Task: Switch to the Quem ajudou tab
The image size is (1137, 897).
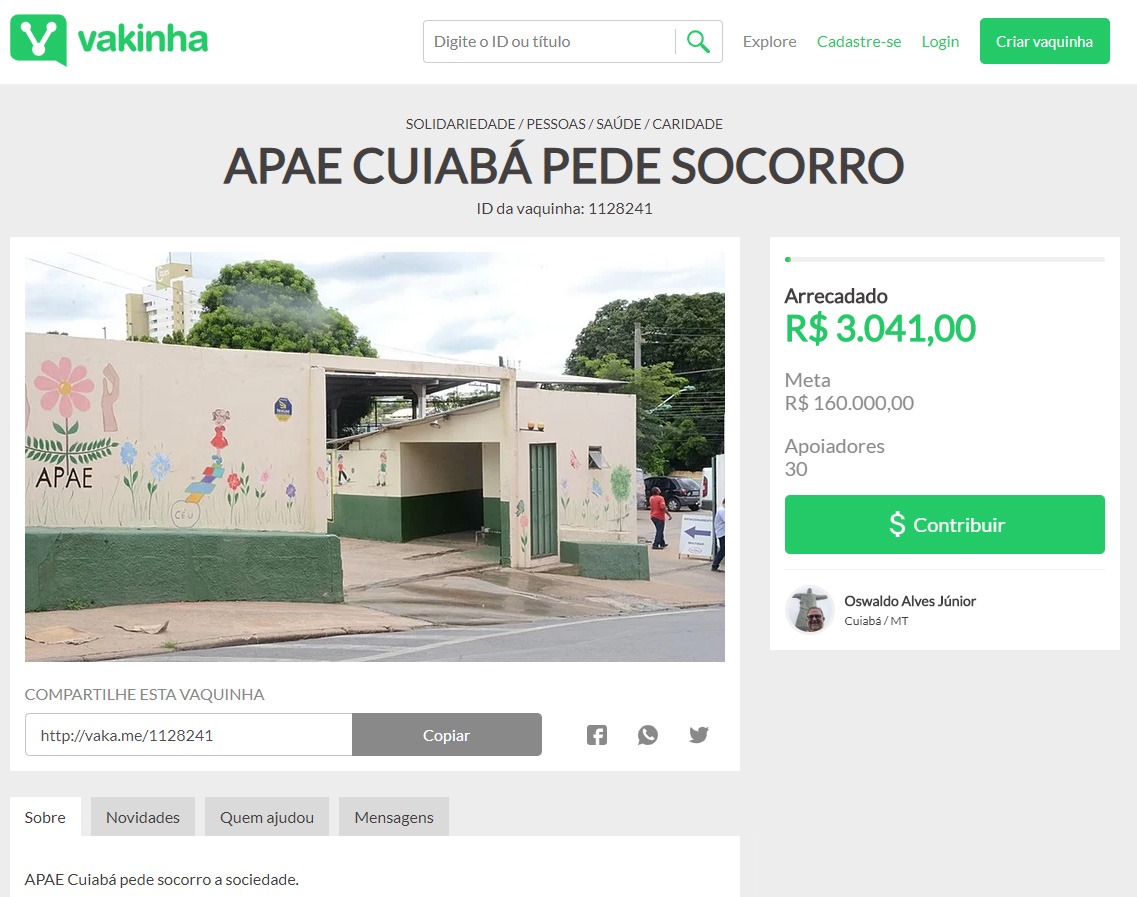Action: coord(267,817)
